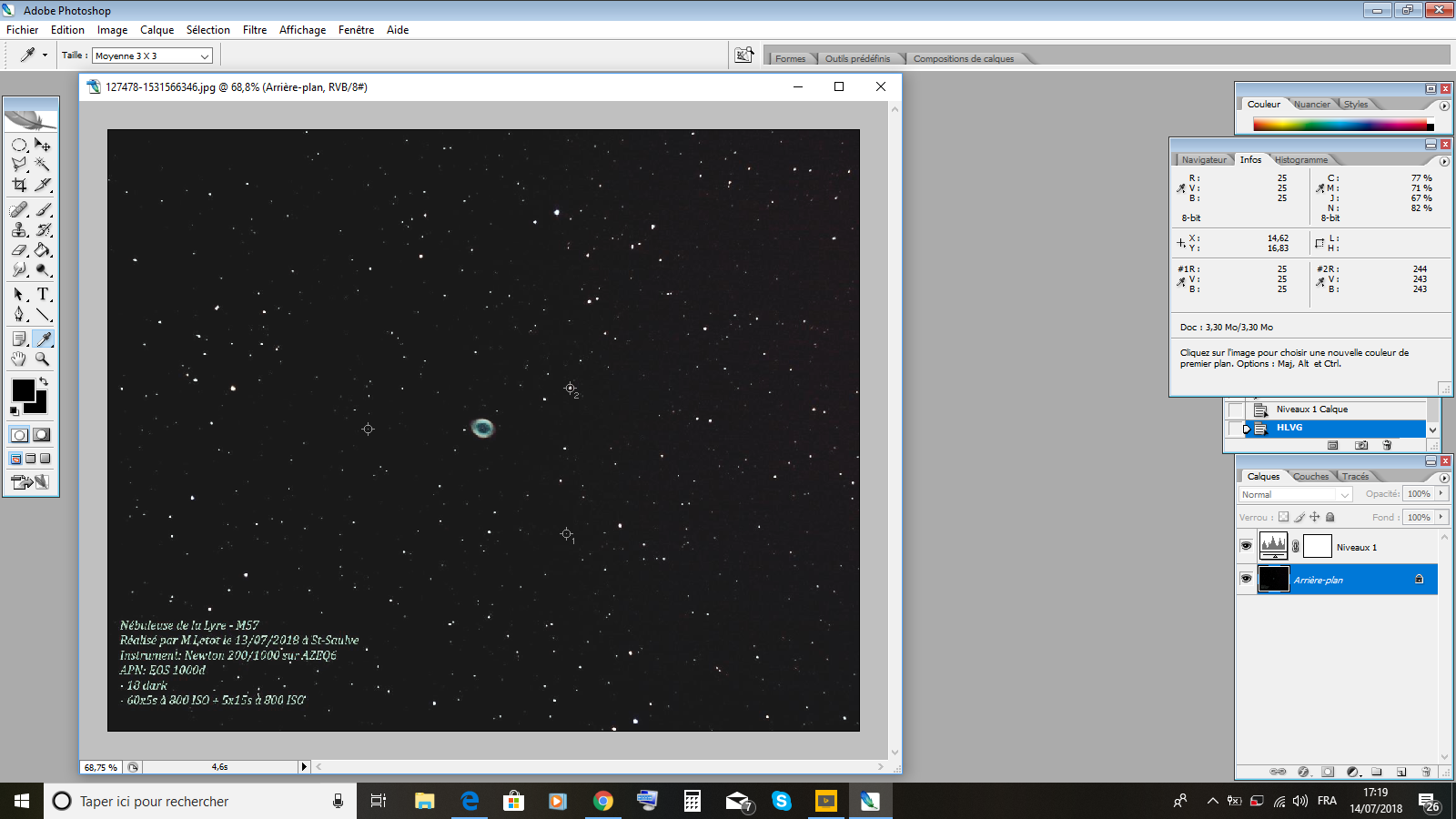Toggle lock all for the layer
Screen dimensions: 1456x819
coord(1330,517)
